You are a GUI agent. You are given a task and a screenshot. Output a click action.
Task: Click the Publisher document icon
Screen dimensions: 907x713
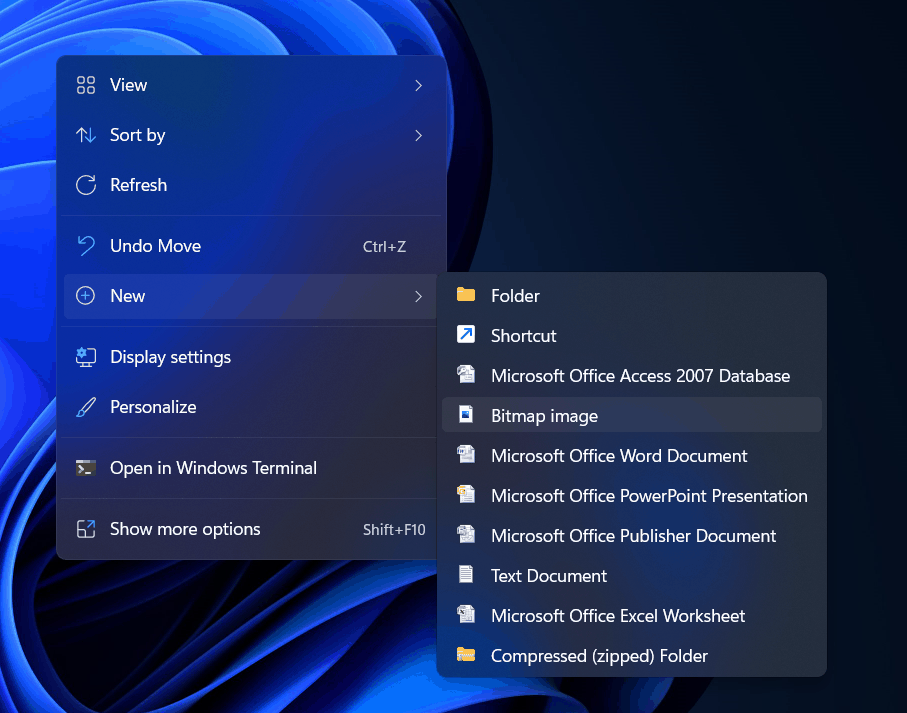466,535
